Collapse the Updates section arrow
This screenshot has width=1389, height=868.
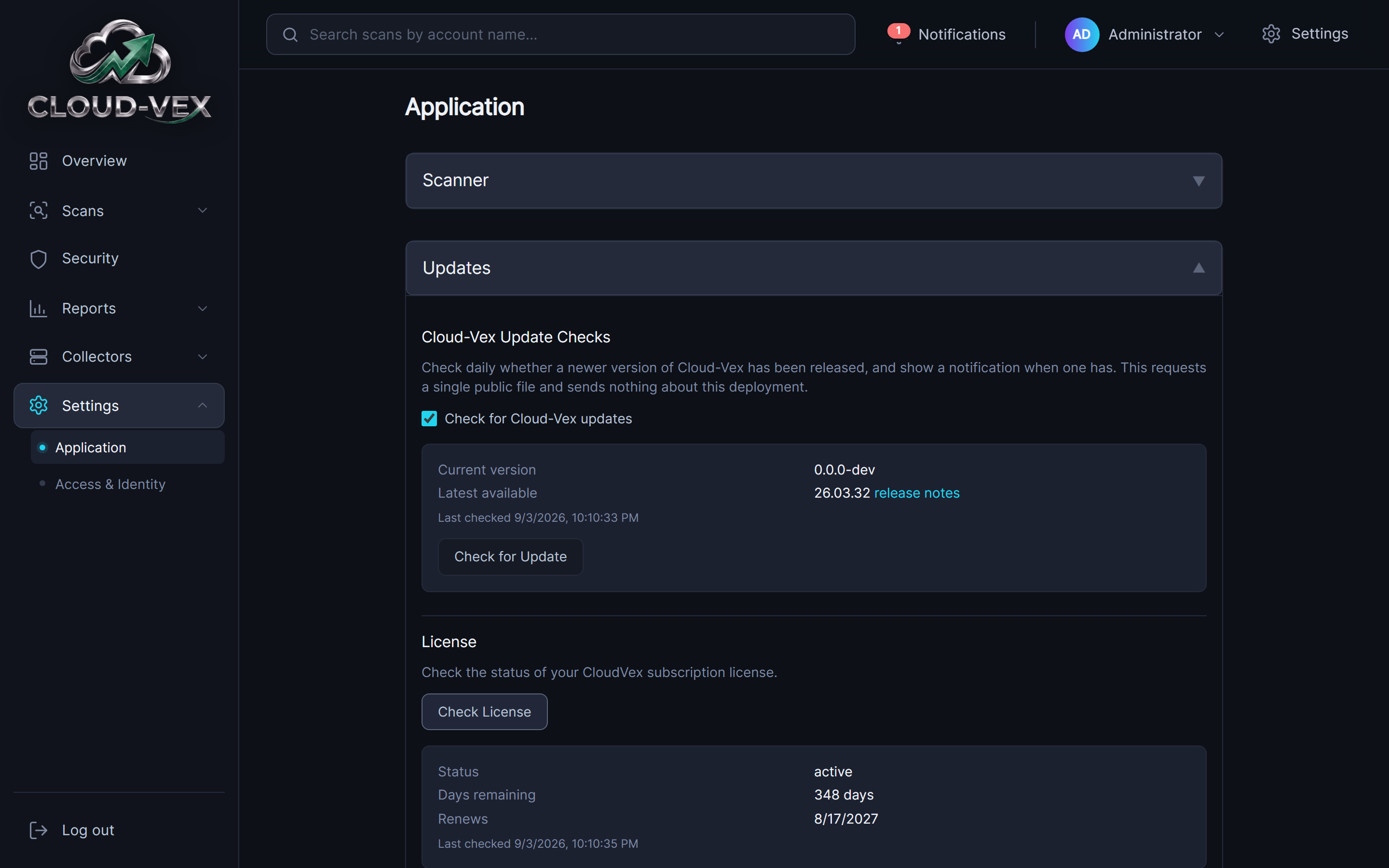(x=1198, y=268)
